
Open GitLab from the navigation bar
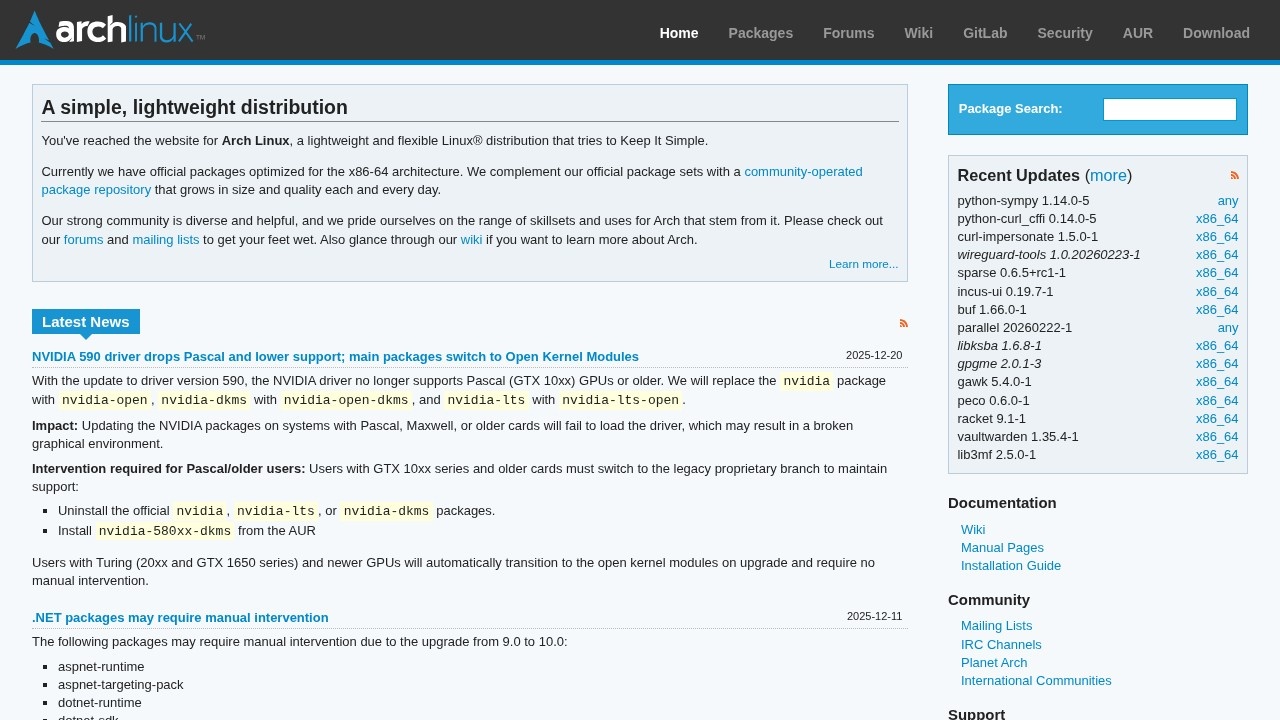tap(985, 33)
